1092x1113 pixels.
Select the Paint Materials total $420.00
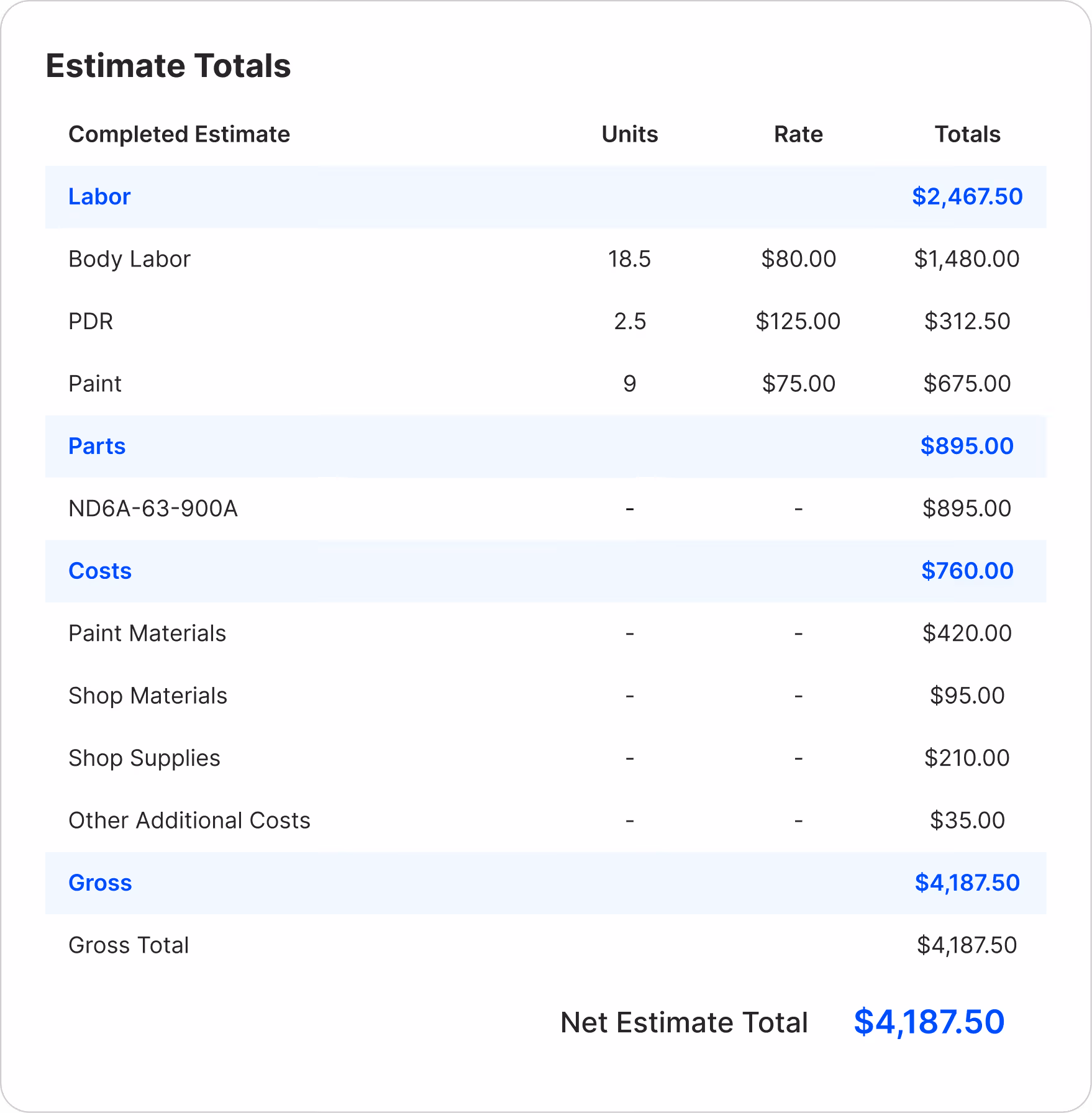pyautogui.click(x=967, y=634)
